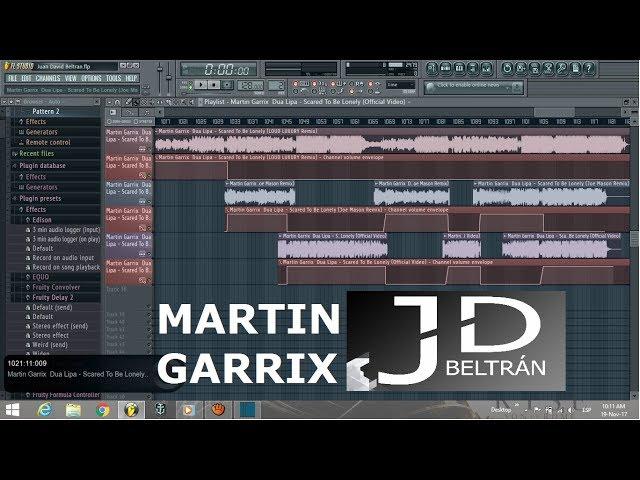Viewport: 640px width, 480px height.
Task: Click the 0:00:00 time display
Action: coord(219,69)
